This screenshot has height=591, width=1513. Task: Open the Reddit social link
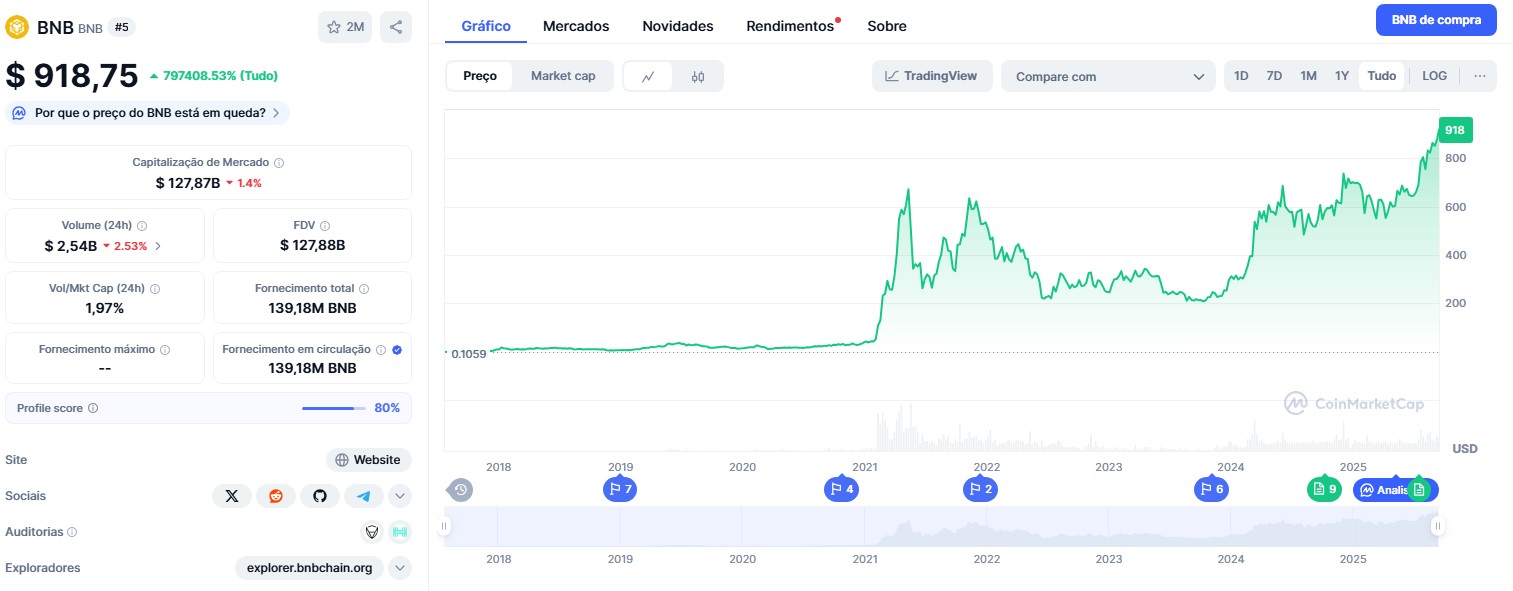tap(276, 496)
